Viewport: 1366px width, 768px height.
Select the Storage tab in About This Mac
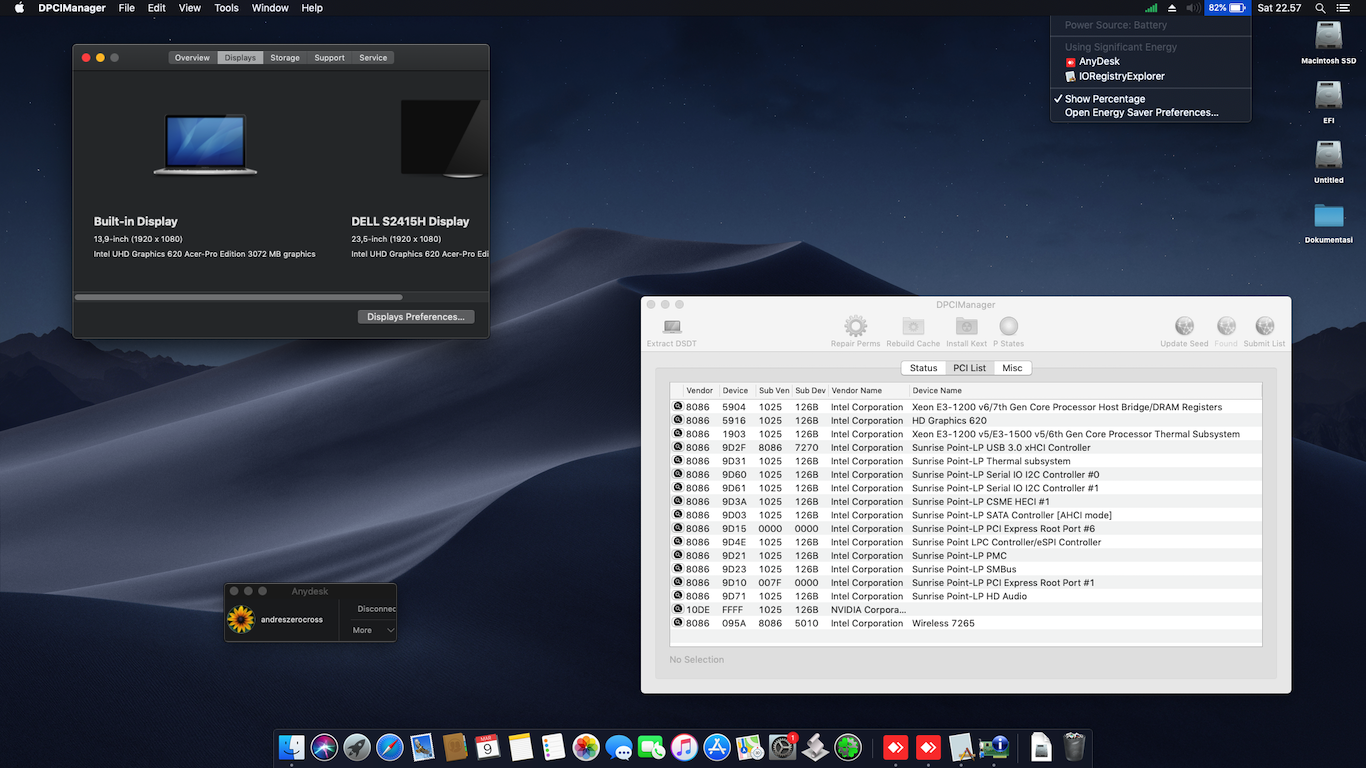tap(285, 58)
